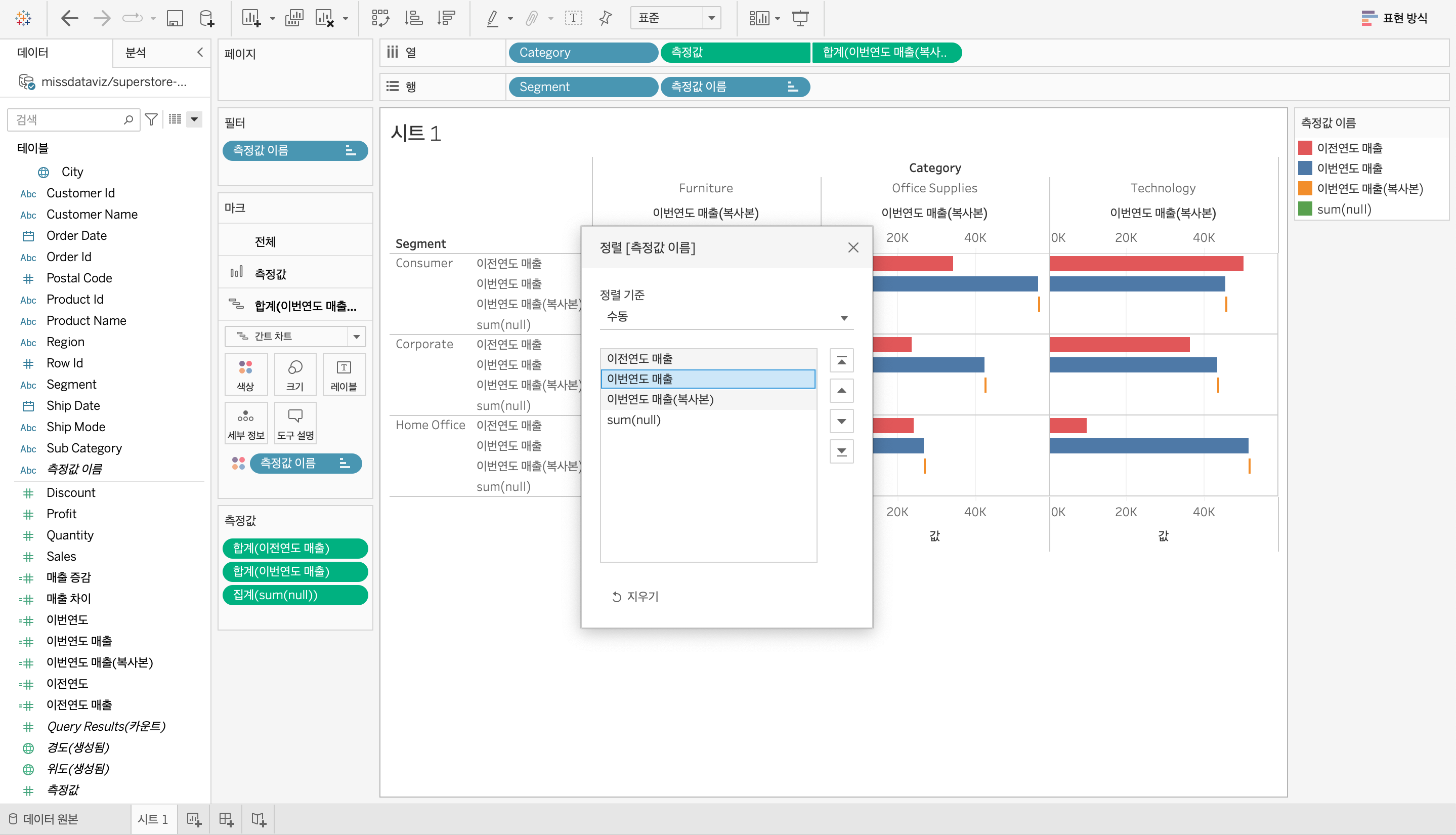The width and height of the screenshot is (1456, 835).
Task: Click the red 이전연도 매출 legend swatch
Action: (x=1305, y=148)
